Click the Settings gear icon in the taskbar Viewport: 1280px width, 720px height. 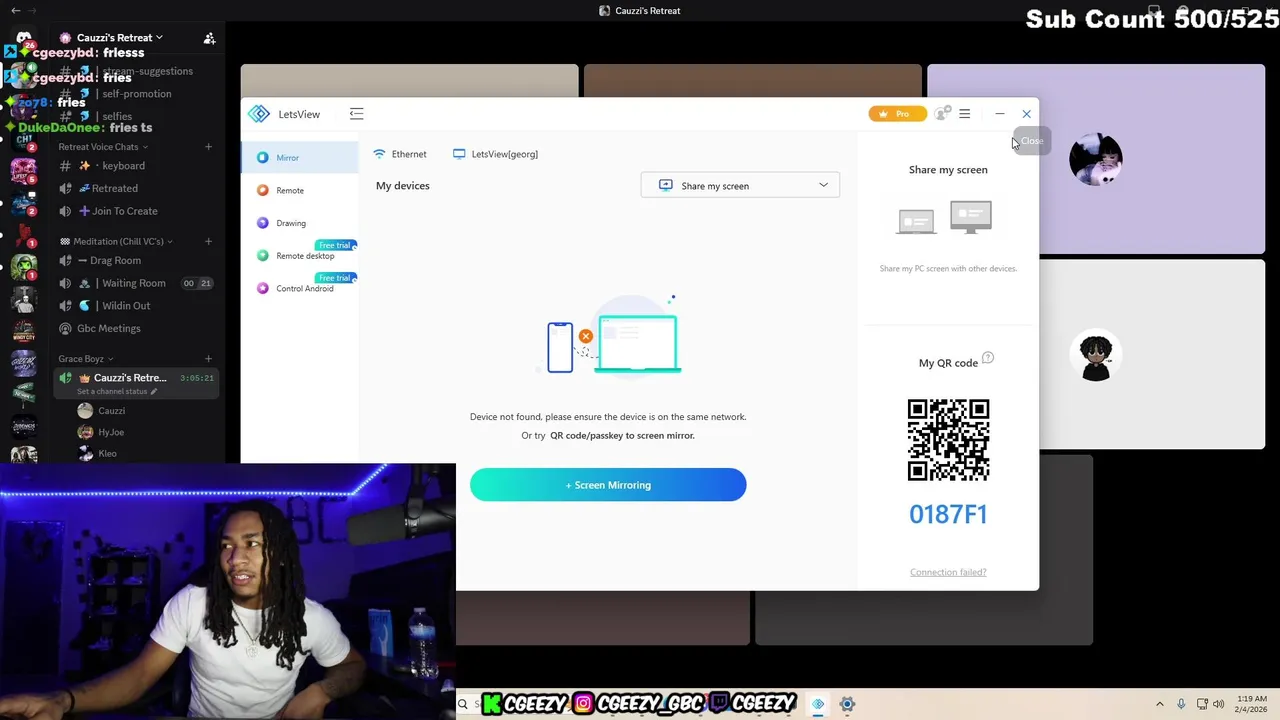847,704
